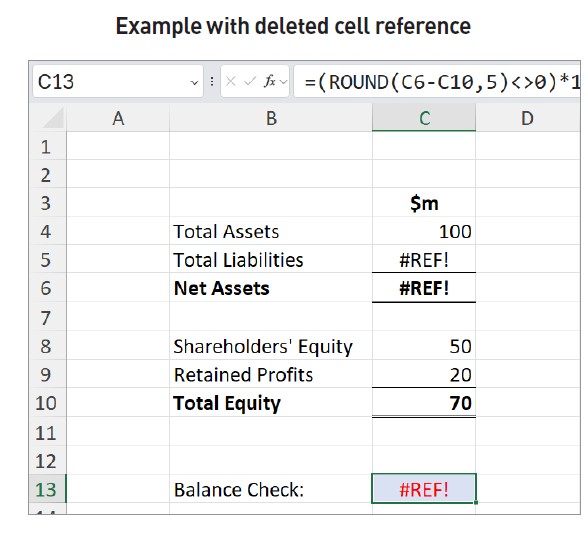Click the Name Box showing C13
This screenshot has width=588, height=541.
click(x=118, y=81)
